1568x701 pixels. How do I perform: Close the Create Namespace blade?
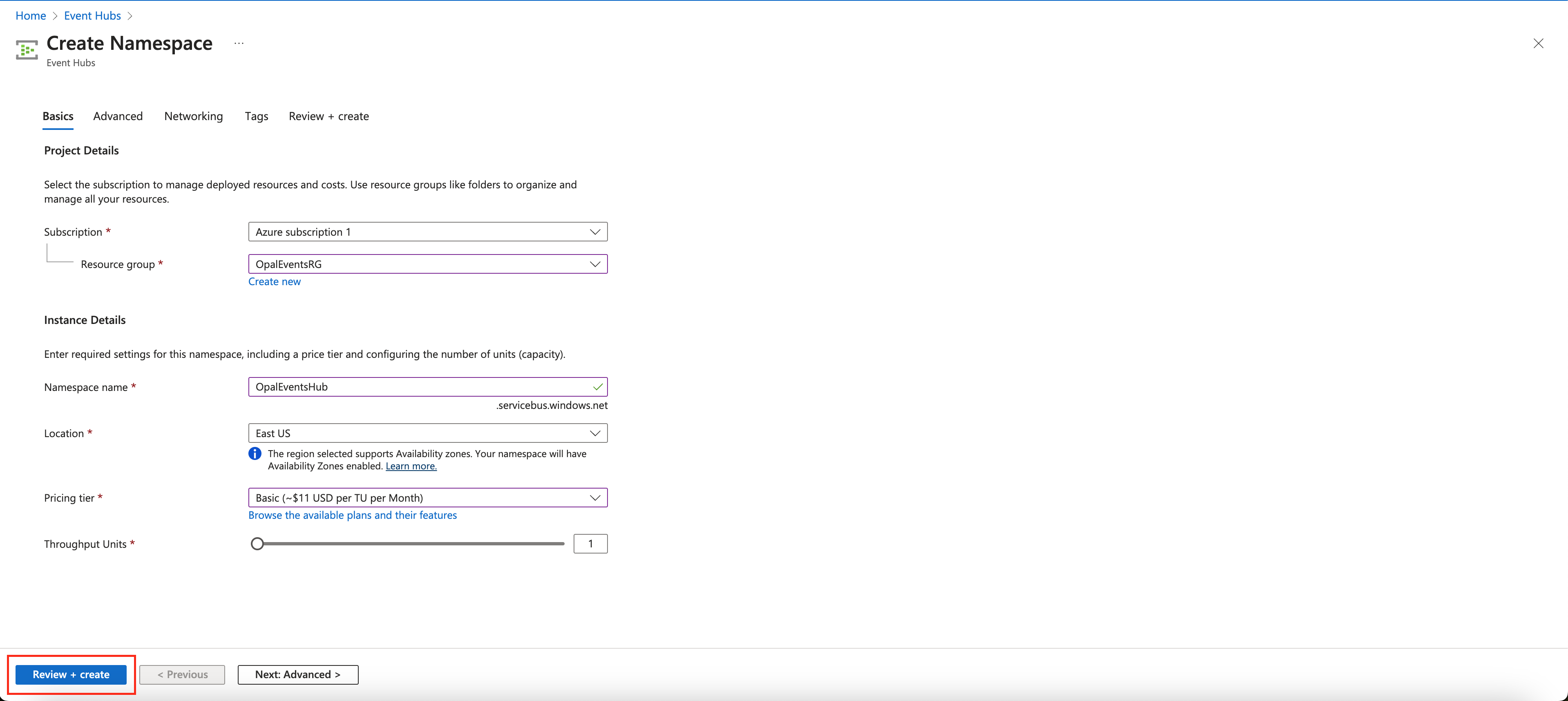[1538, 43]
